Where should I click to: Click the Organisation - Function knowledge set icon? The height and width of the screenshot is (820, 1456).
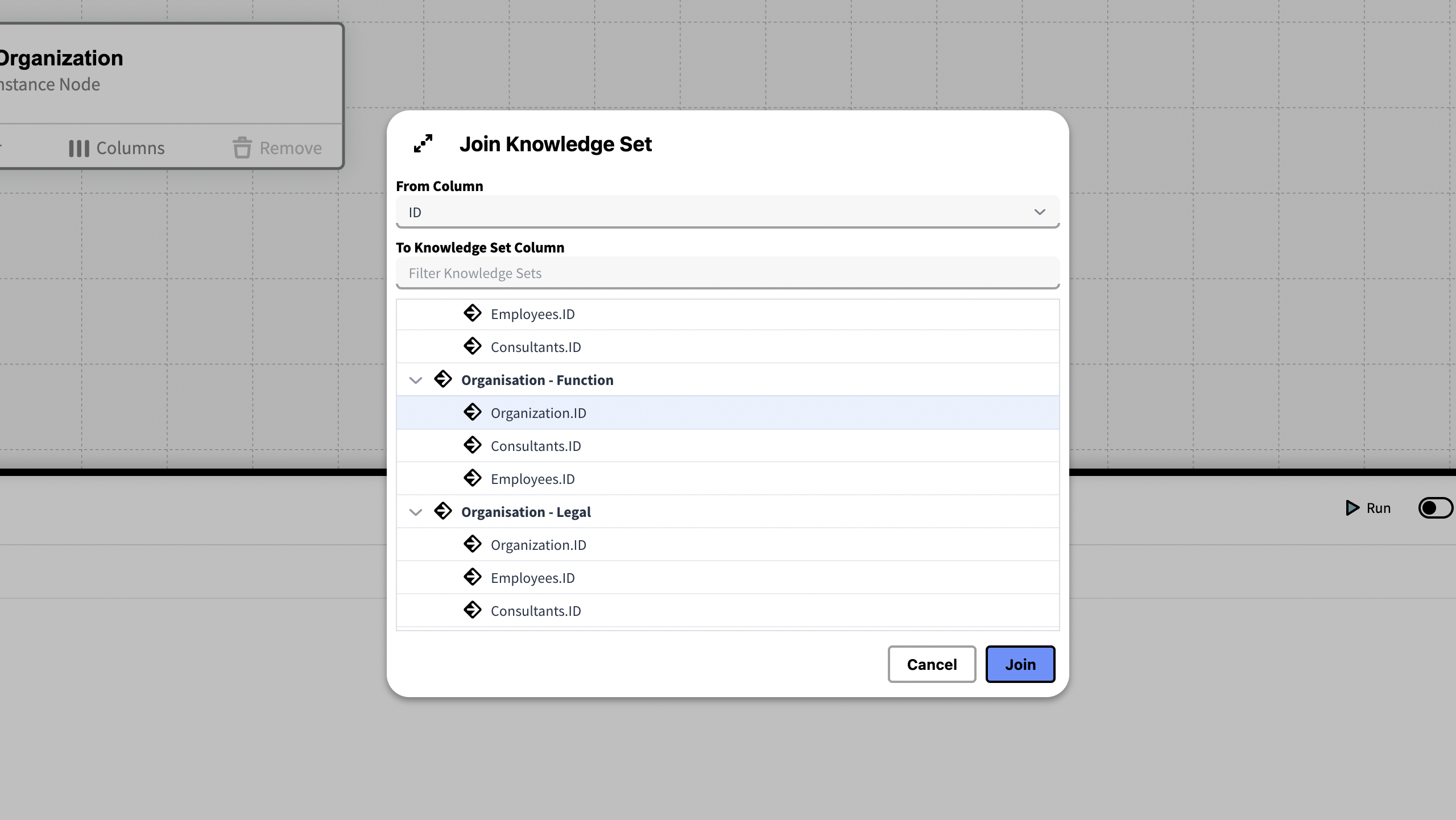click(443, 379)
